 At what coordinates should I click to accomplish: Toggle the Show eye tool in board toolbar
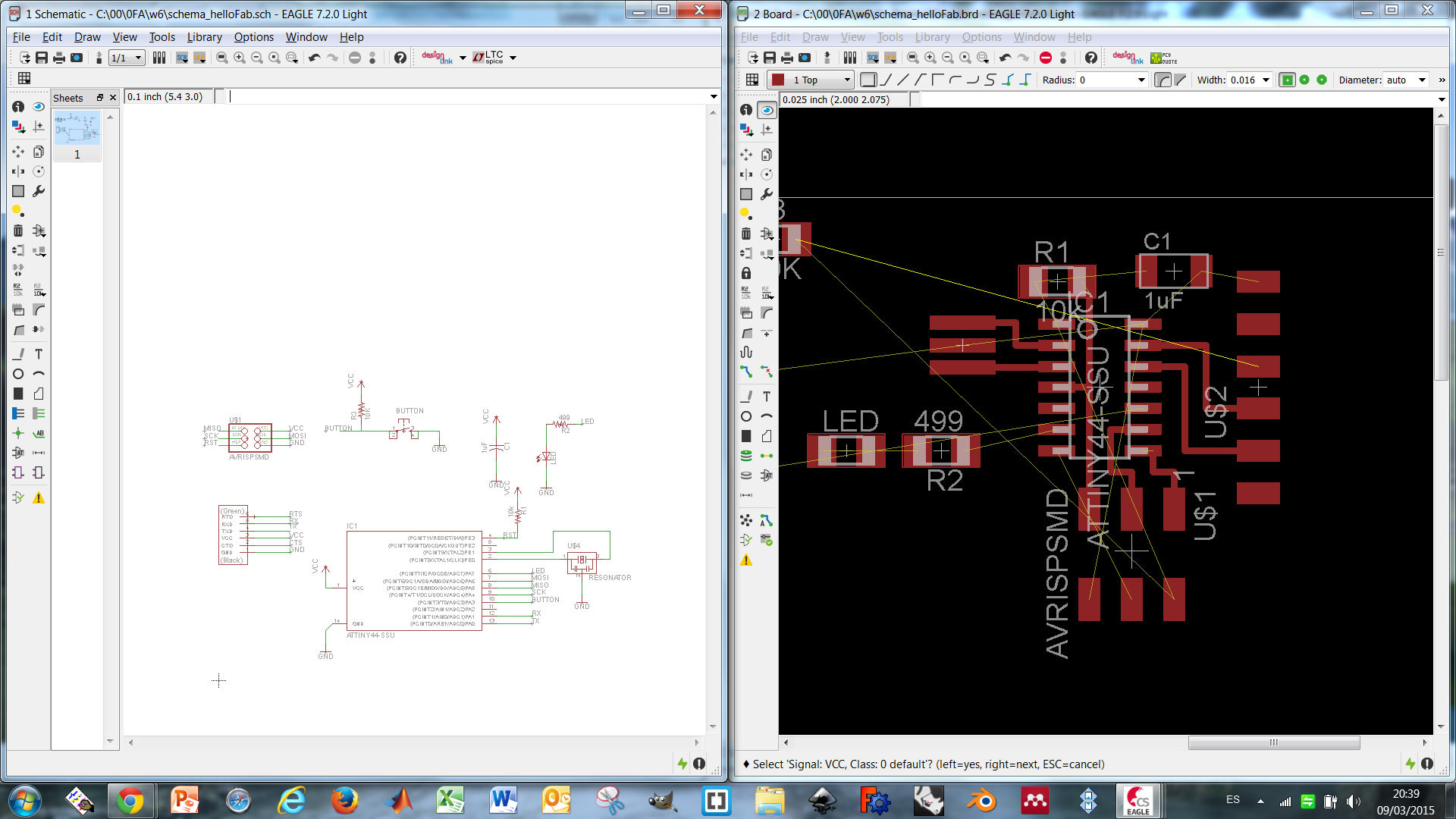coord(767,110)
